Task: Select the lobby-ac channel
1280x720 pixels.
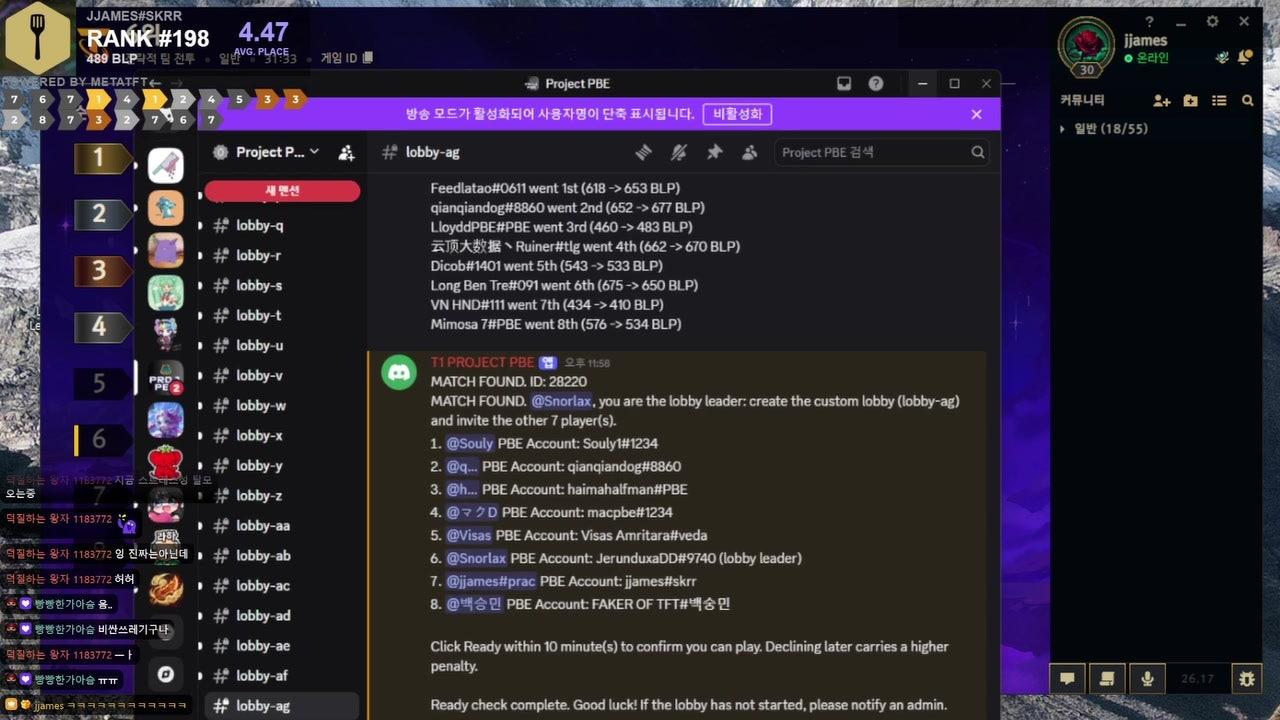Action: tap(283, 585)
